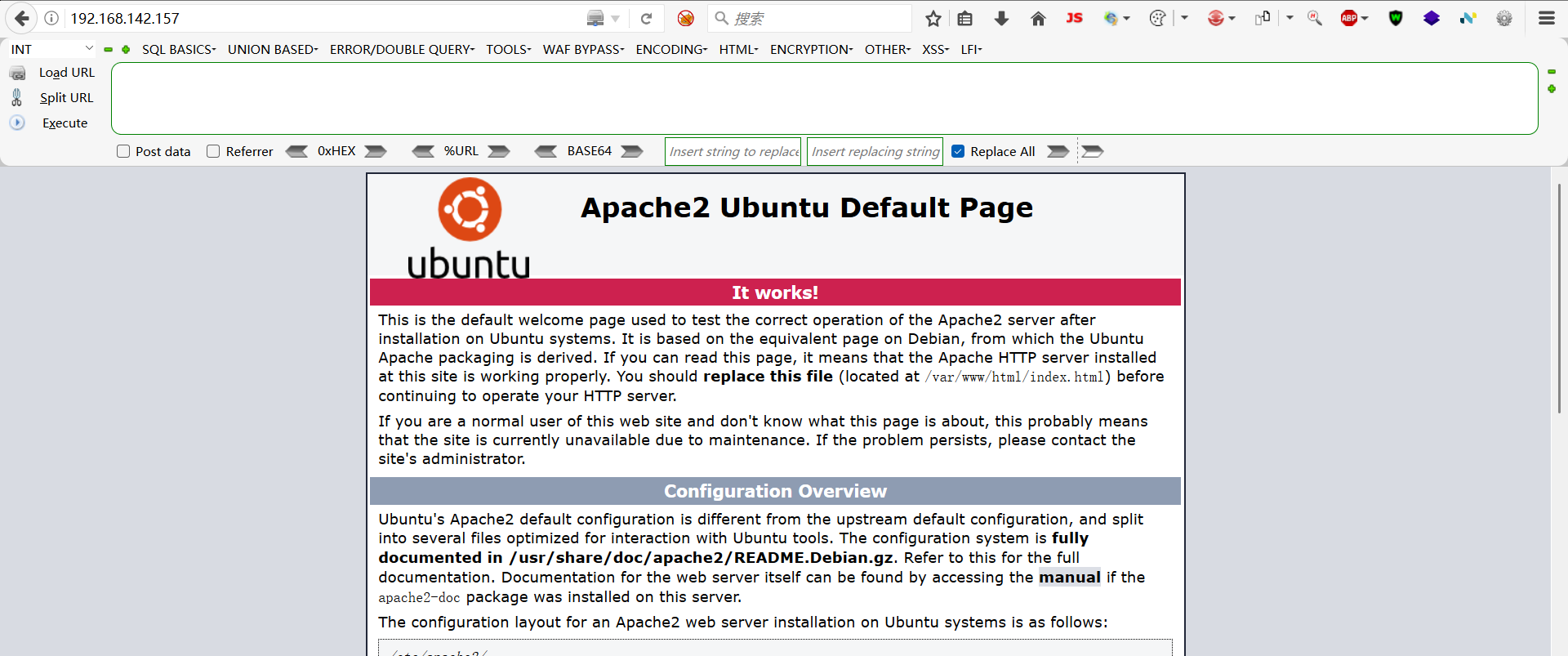Click the blue N-shaped extension icon
This screenshot has height=656, width=1568.
click(x=1468, y=18)
